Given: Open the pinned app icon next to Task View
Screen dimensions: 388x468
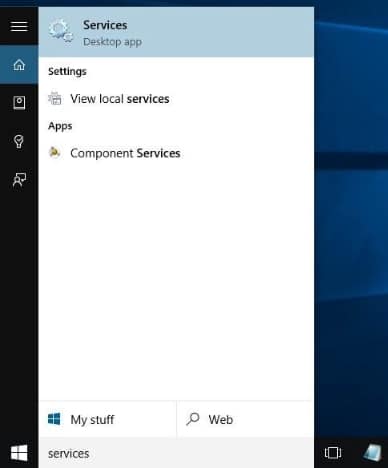Looking at the screenshot, I should [x=372, y=453].
